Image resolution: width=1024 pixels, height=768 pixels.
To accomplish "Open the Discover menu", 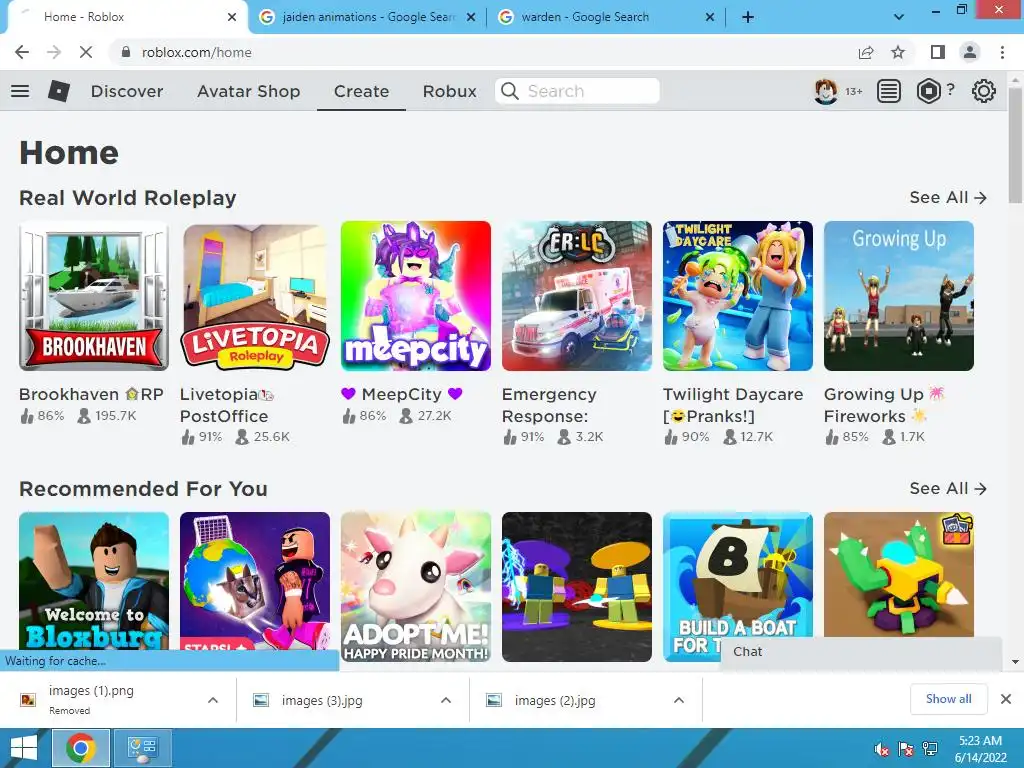I will 127,91.
